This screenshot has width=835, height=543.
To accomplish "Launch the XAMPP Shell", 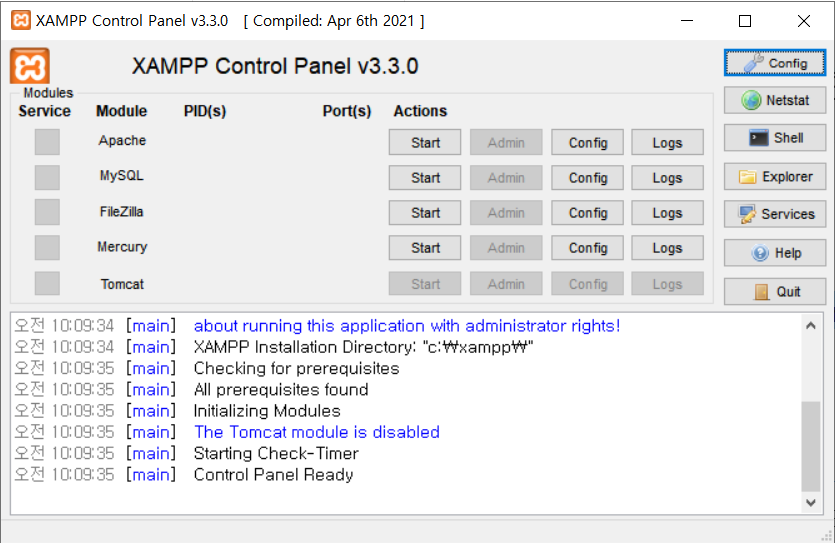I will coord(775,138).
